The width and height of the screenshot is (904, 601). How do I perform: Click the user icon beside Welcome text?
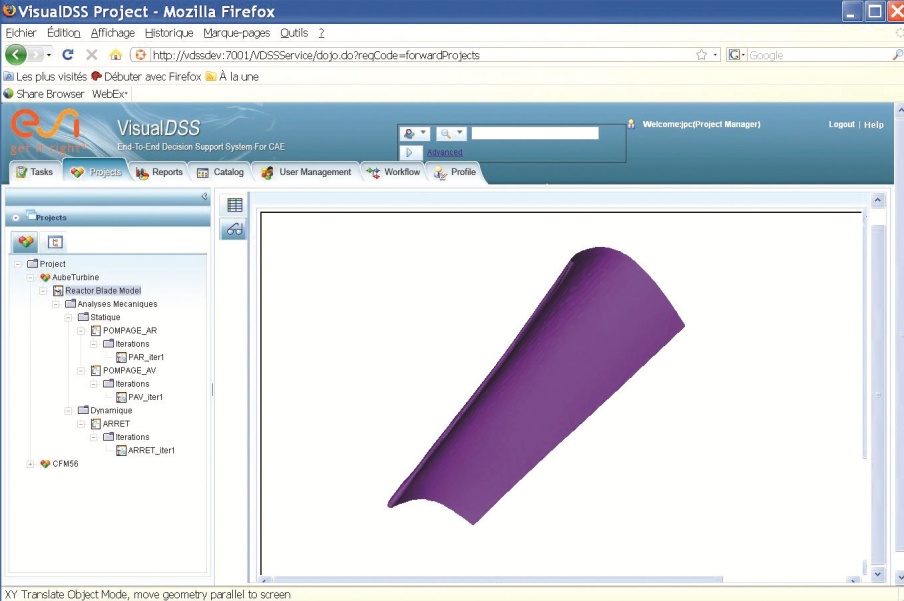coord(631,124)
